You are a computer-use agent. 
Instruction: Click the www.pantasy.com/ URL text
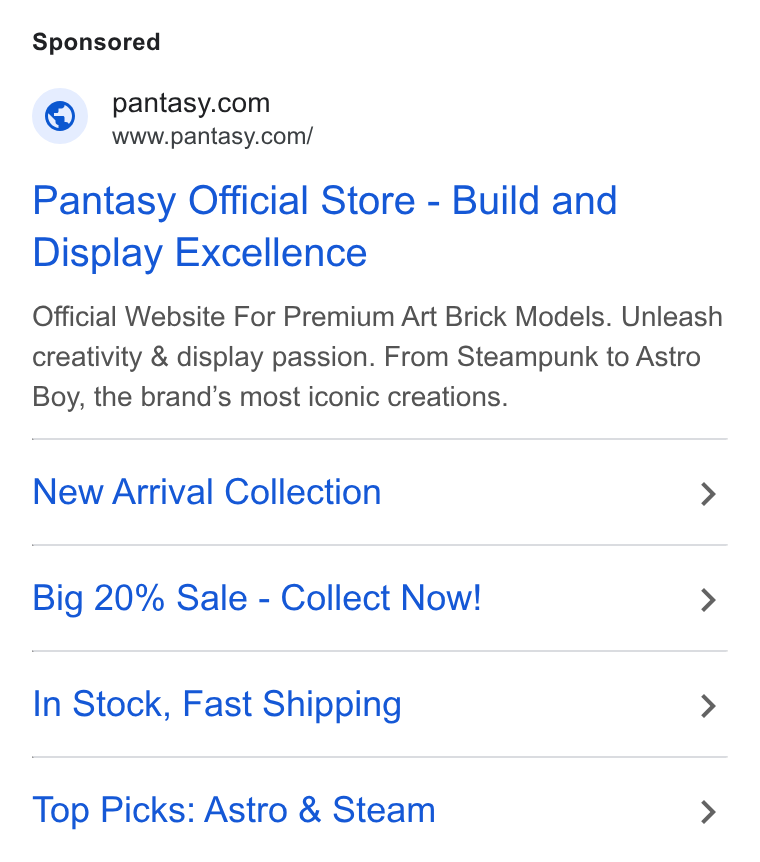click(212, 136)
